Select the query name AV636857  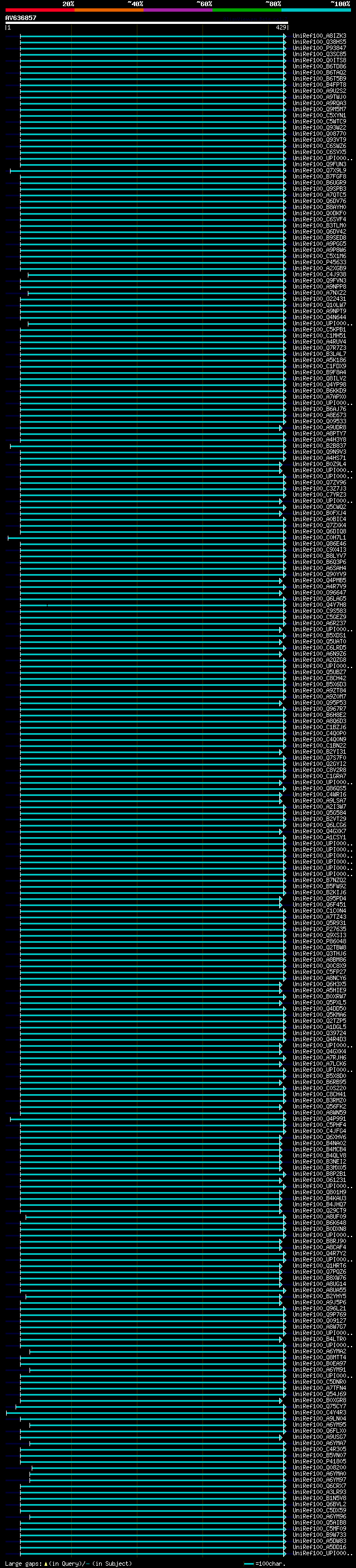[x=21, y=18]
